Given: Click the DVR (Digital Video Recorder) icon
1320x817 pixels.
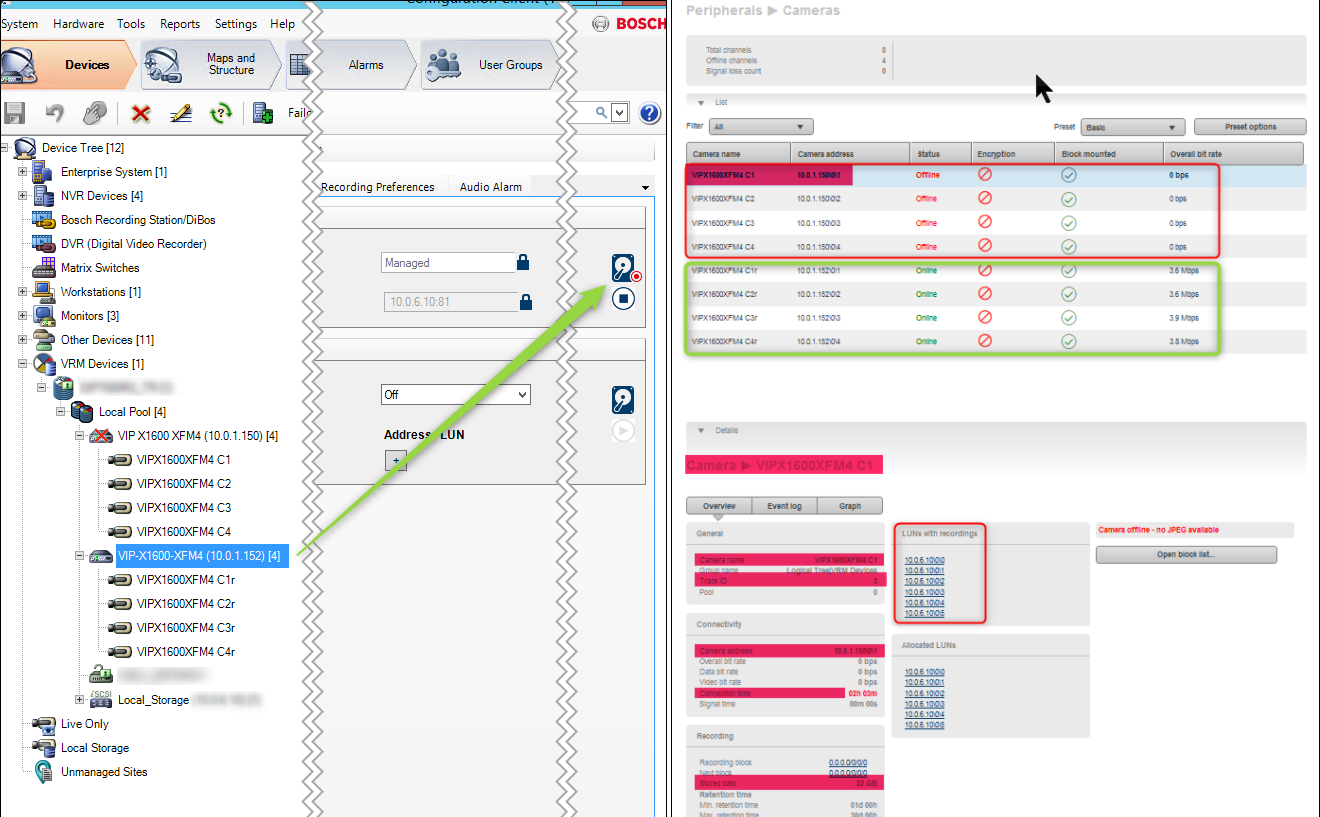Looking at the screenshot, I should [x=43, y=243].
